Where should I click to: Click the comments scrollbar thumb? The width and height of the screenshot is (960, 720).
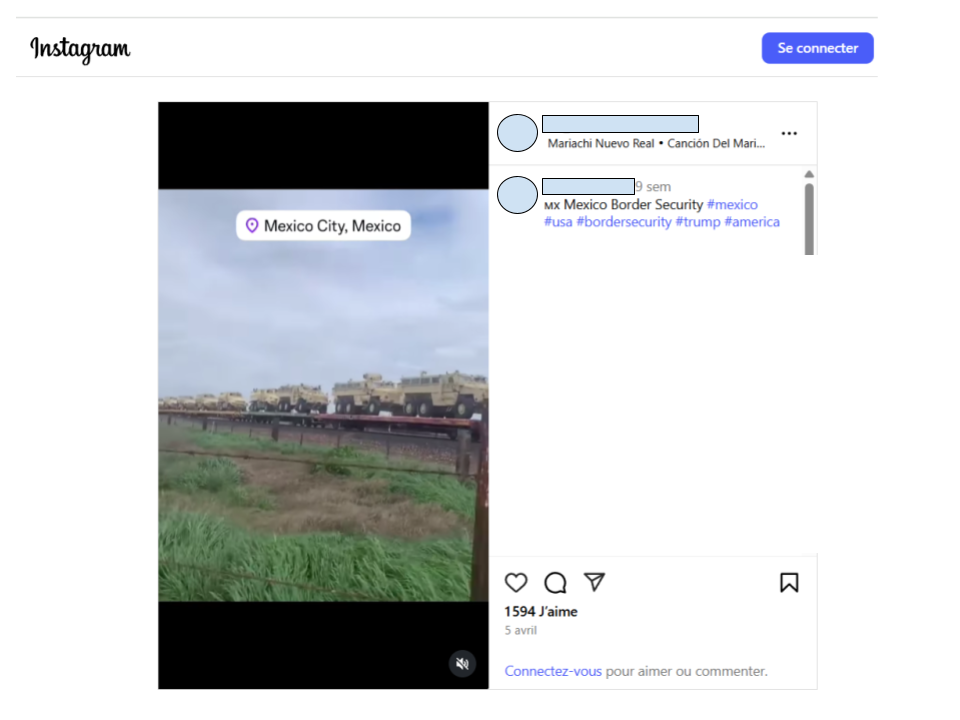tap(809, 219)
